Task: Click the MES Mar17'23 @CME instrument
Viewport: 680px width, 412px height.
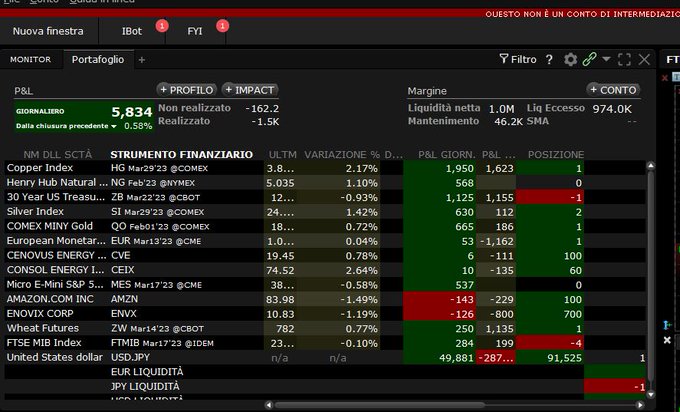Action: coord(157,285)
